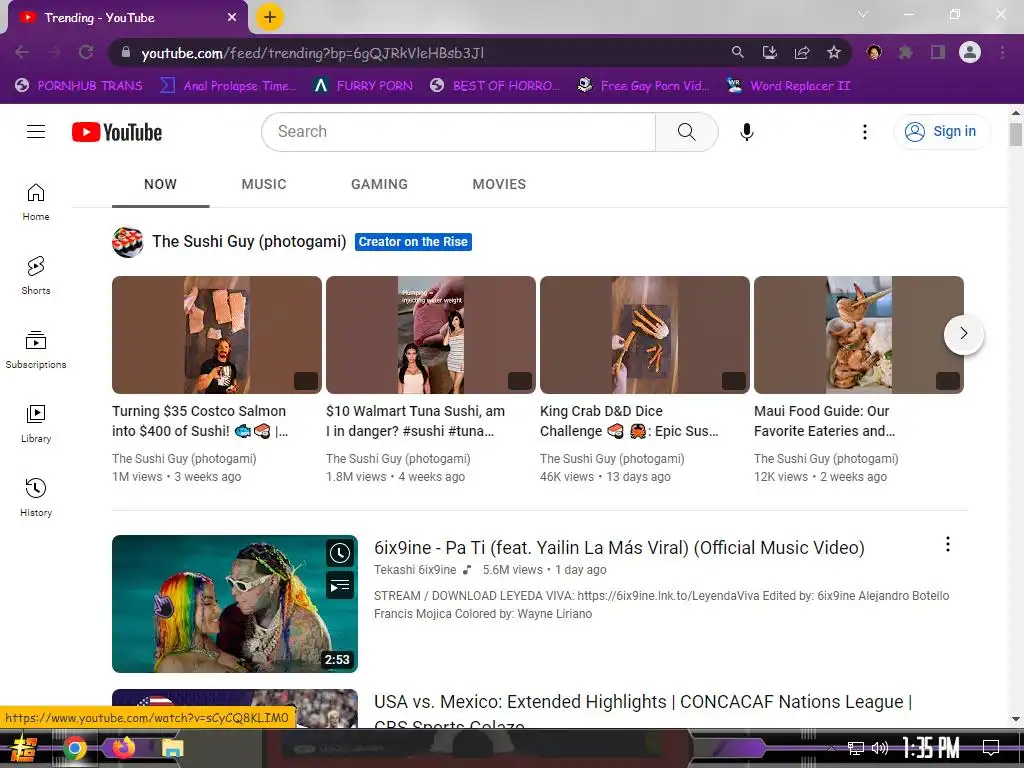Open a new browser tab

click(270, 17)
